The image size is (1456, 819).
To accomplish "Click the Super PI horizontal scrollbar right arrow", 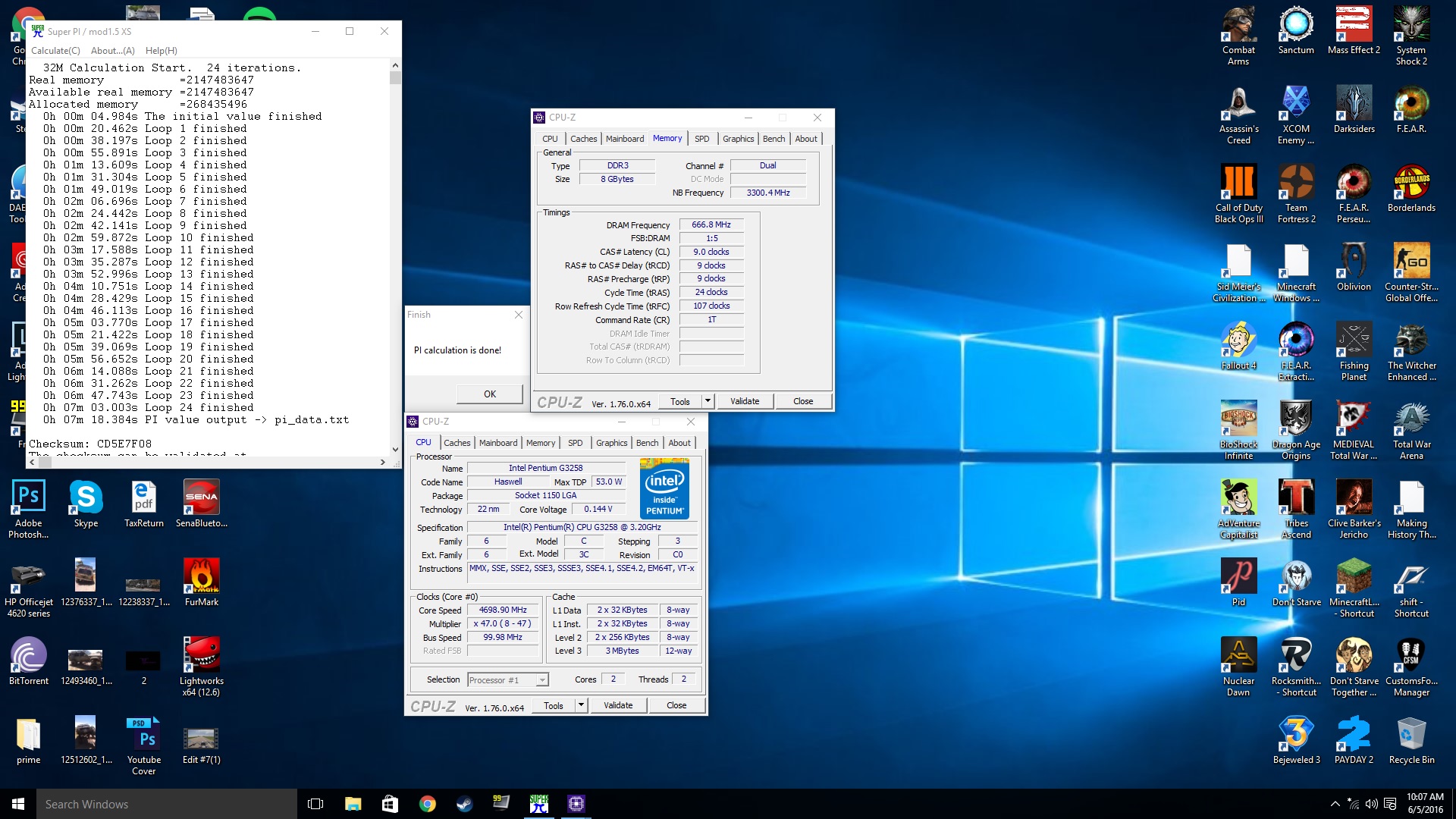I will [383, 462].
